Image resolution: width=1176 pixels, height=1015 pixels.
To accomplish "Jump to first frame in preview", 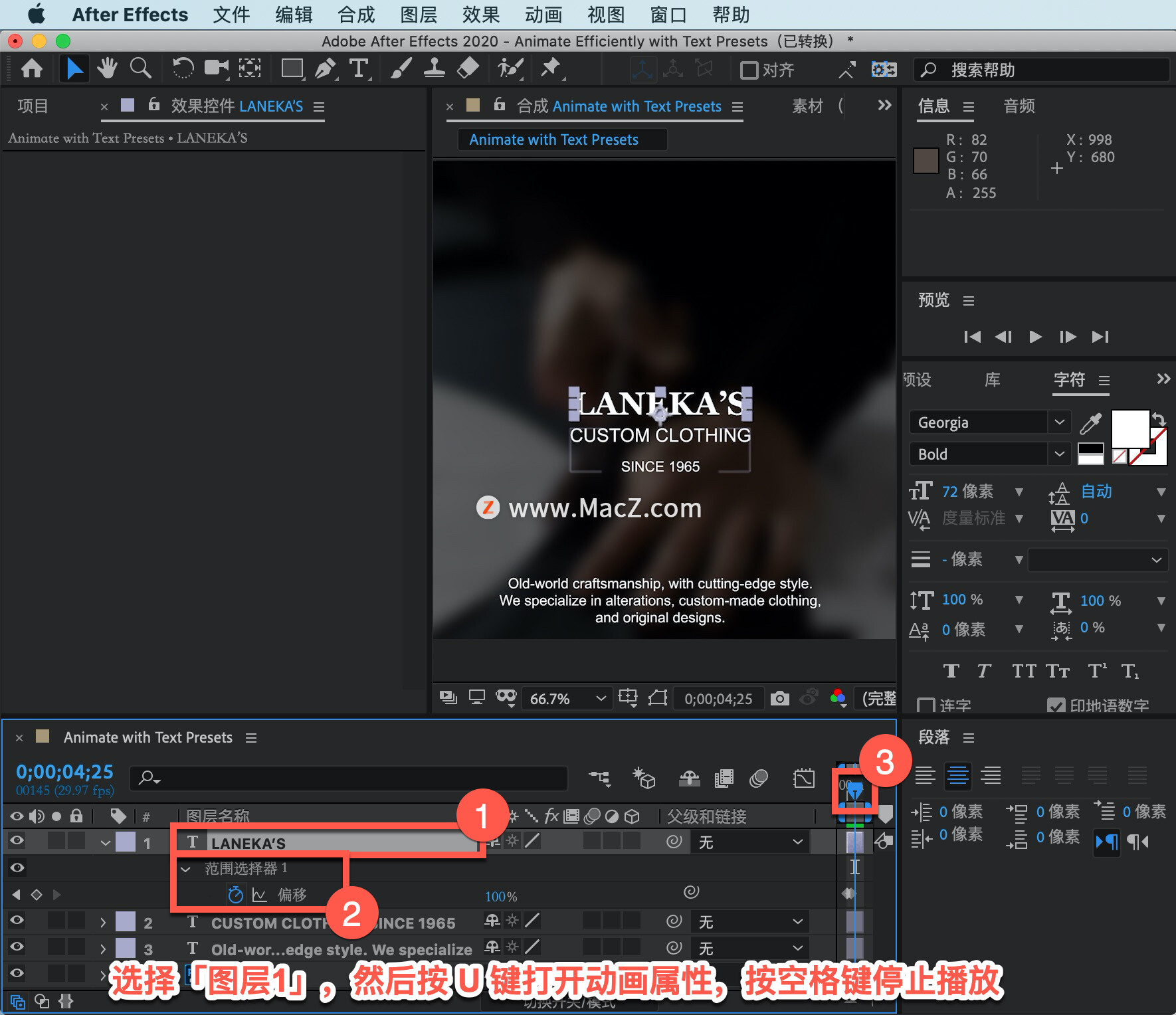I will point(972,337).
